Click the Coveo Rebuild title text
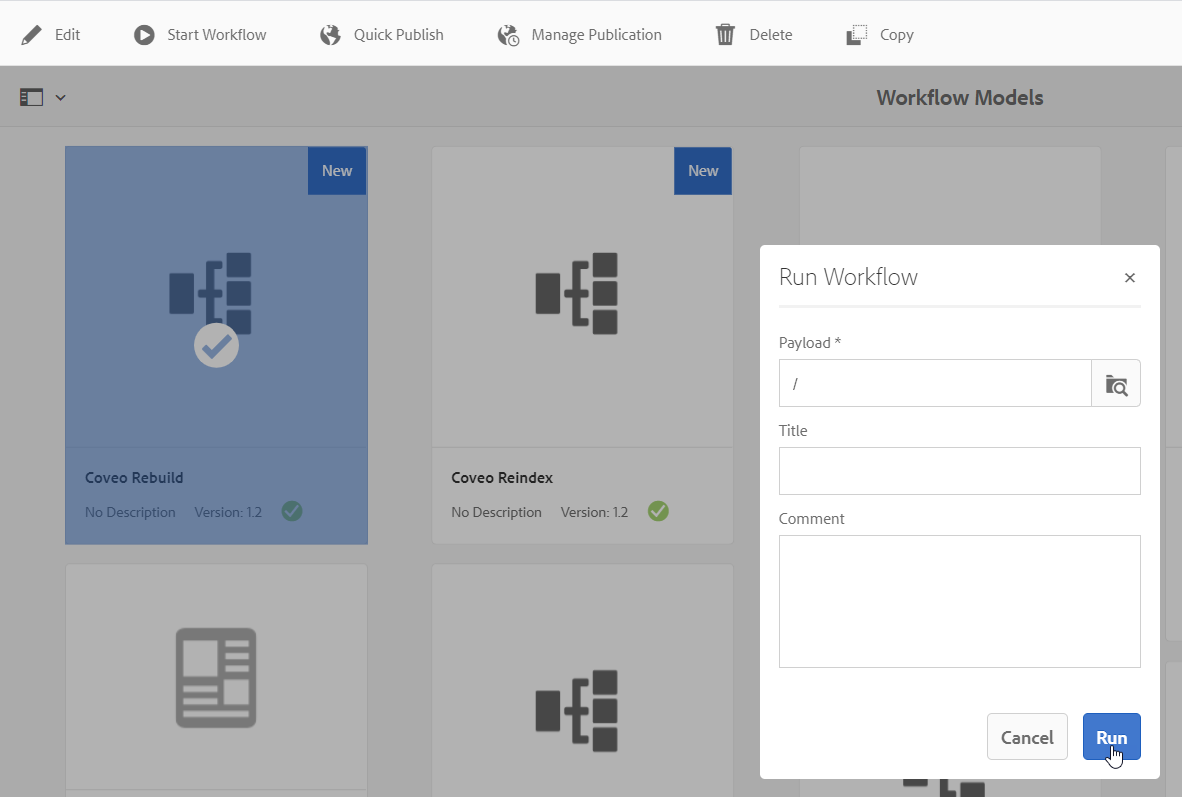This screenshot has height=797, width=1182. pyautogui.click(x=134, y=477)
